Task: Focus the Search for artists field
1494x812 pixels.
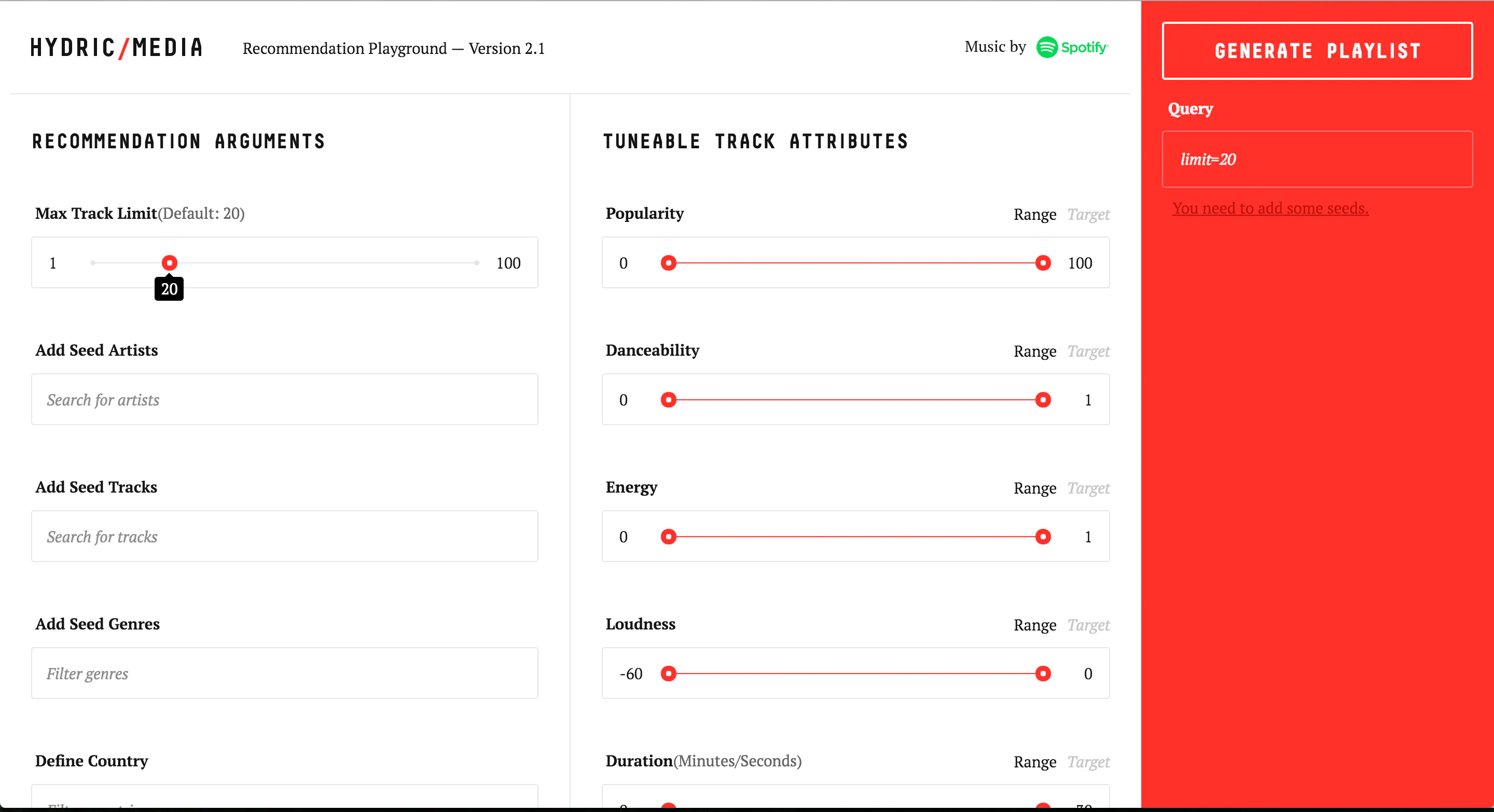Action: 285,399
